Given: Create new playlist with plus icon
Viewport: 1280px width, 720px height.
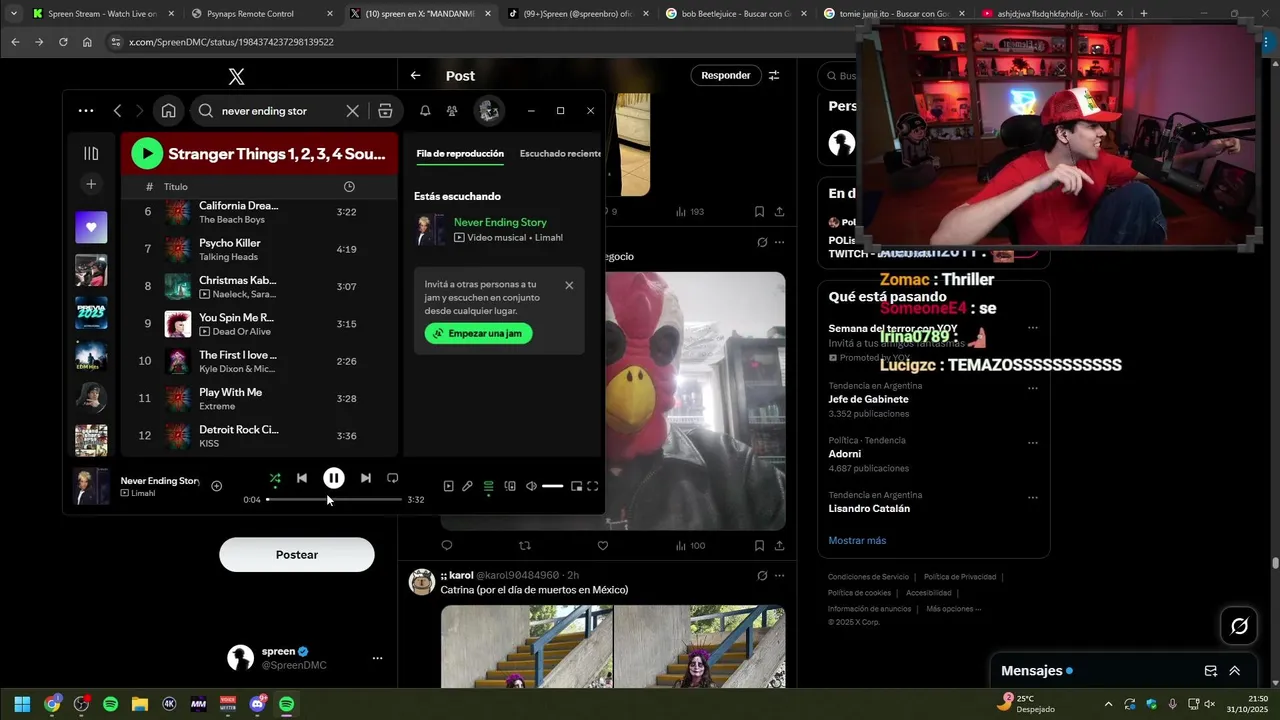Looking at the screenshot, I should coord(91,184).
